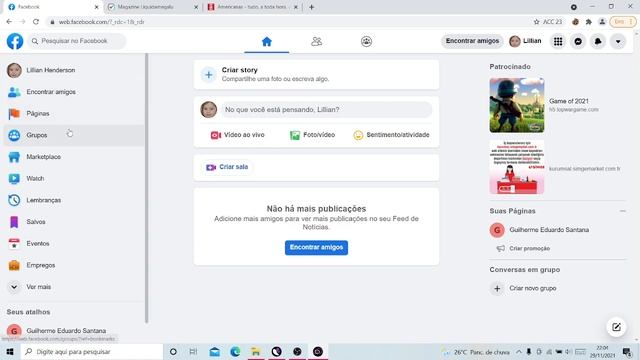The image size is (640, 360).
Task: Click the profile avatar next to post field
Action: tap(209, 109)
